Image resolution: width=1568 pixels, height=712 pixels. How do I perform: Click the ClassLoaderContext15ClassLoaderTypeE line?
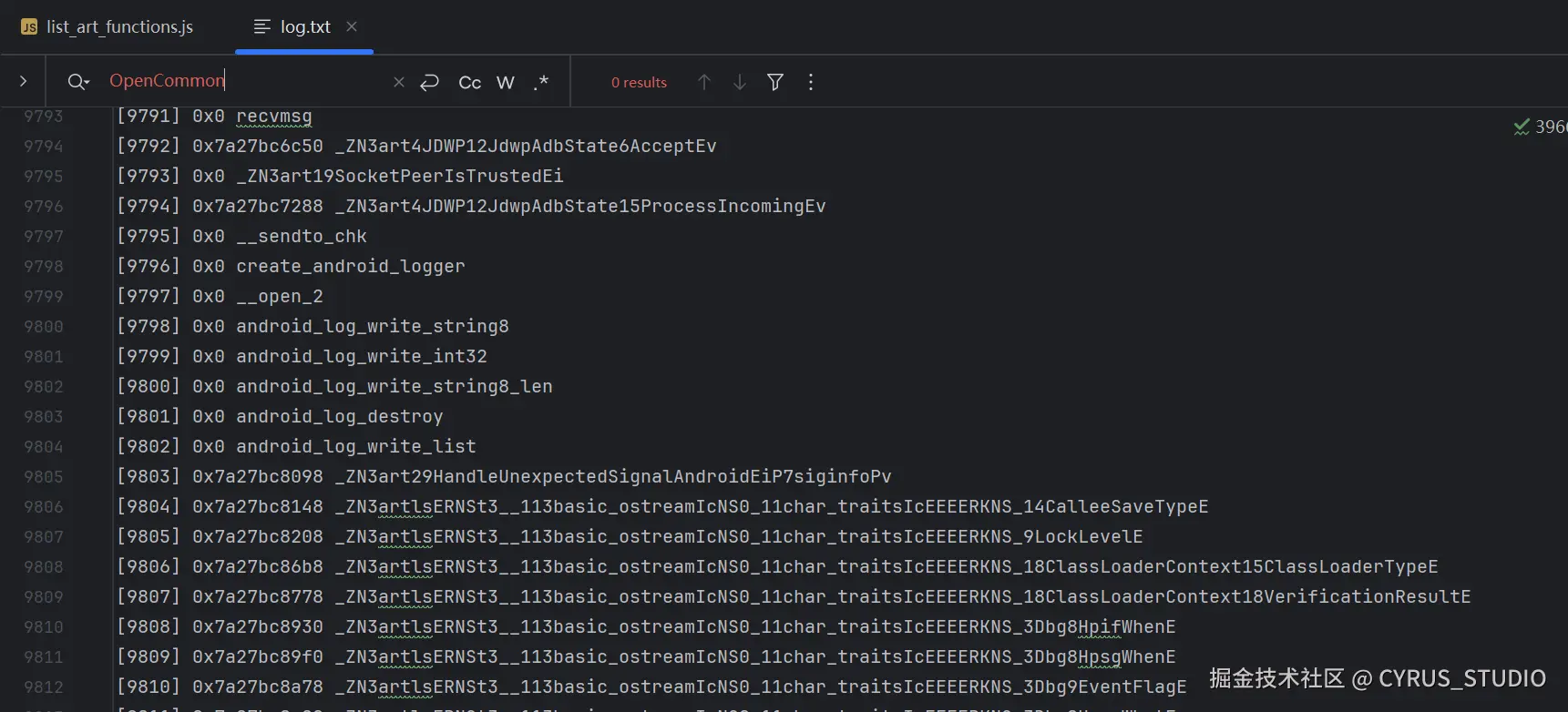point(777,566)
